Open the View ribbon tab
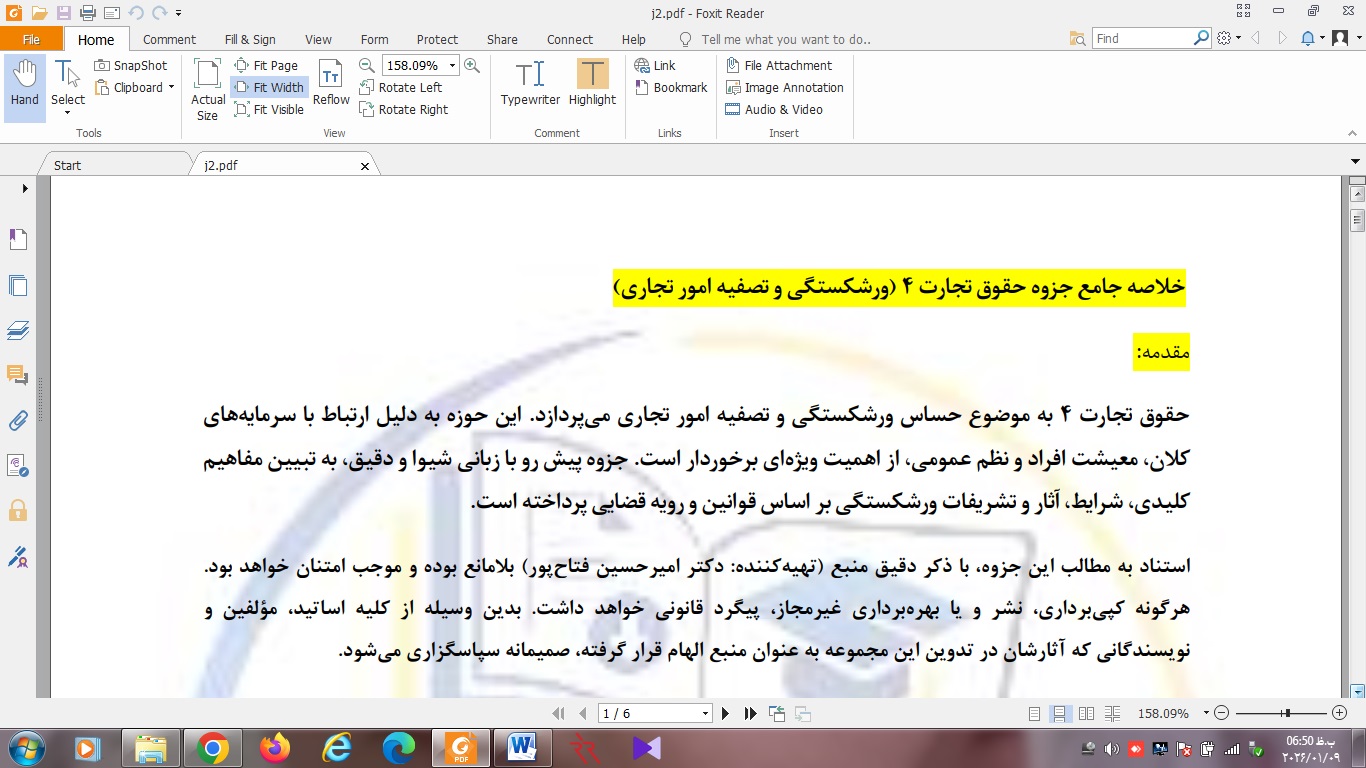1366x768 pixels. [x=318, y=39]
